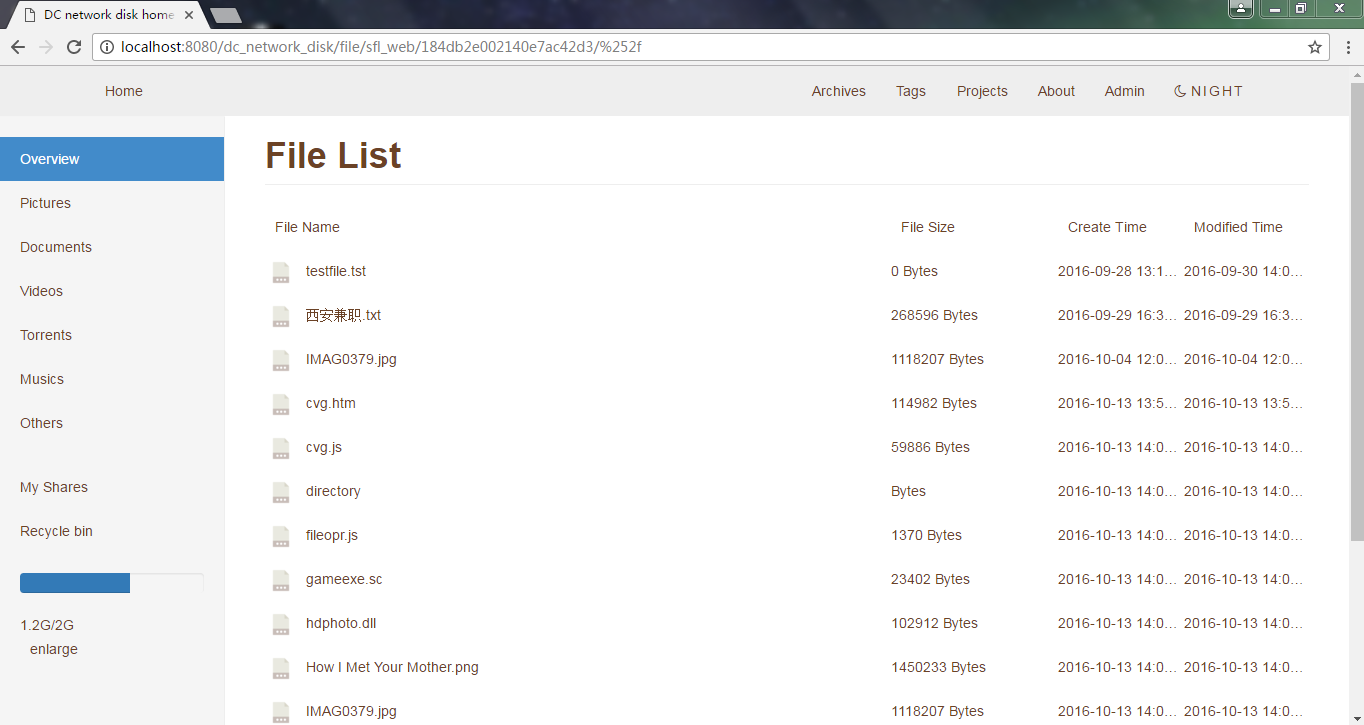Viewport: 1364px width, 725px height.
Task: Click the file icon beside gameexe.sc
Action: coord(281,580)
